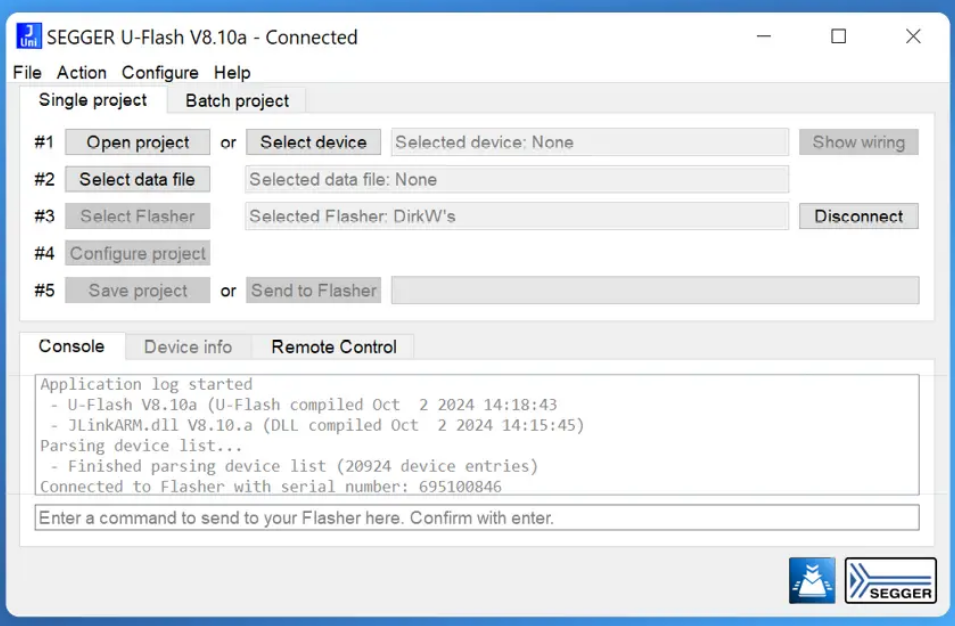
Task: Click inside the console log output area
Action: [x=476, y=435]
